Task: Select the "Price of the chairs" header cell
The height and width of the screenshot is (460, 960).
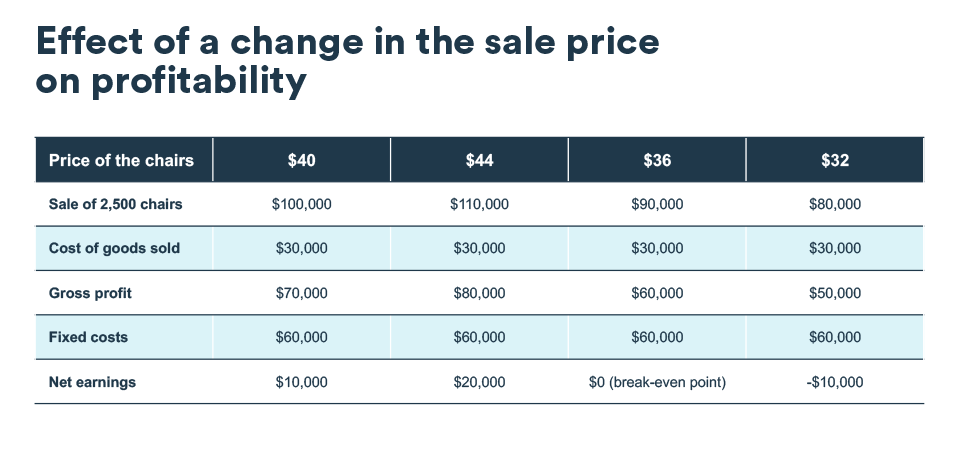Action: click(121, 160)
